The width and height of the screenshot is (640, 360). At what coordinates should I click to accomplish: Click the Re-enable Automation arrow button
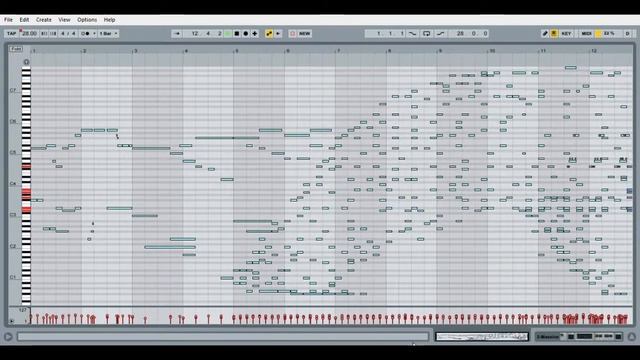278,33
